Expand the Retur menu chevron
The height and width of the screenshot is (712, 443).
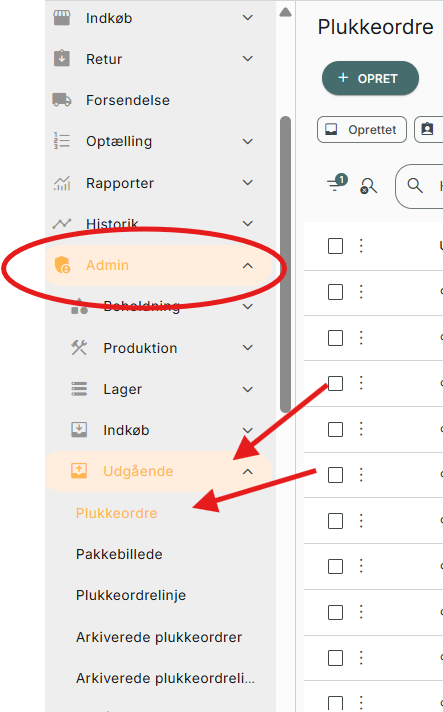[x=248, y=59]
